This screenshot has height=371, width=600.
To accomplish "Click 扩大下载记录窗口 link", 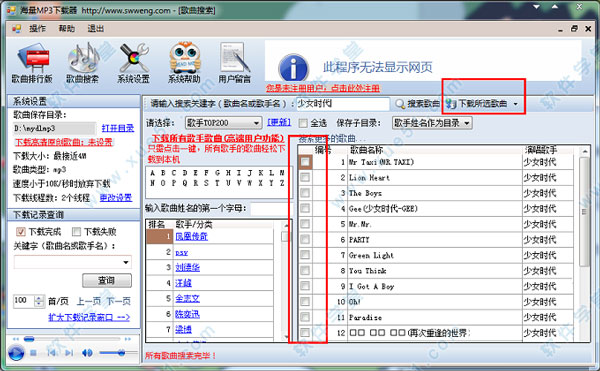I will (89, 317).
